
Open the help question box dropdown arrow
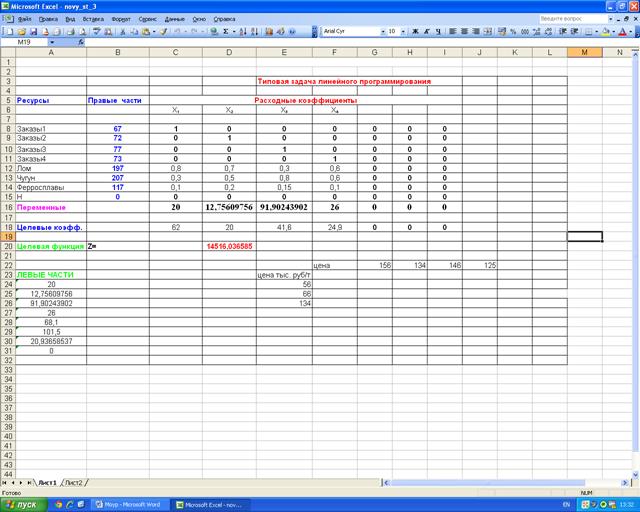(611, 19)
